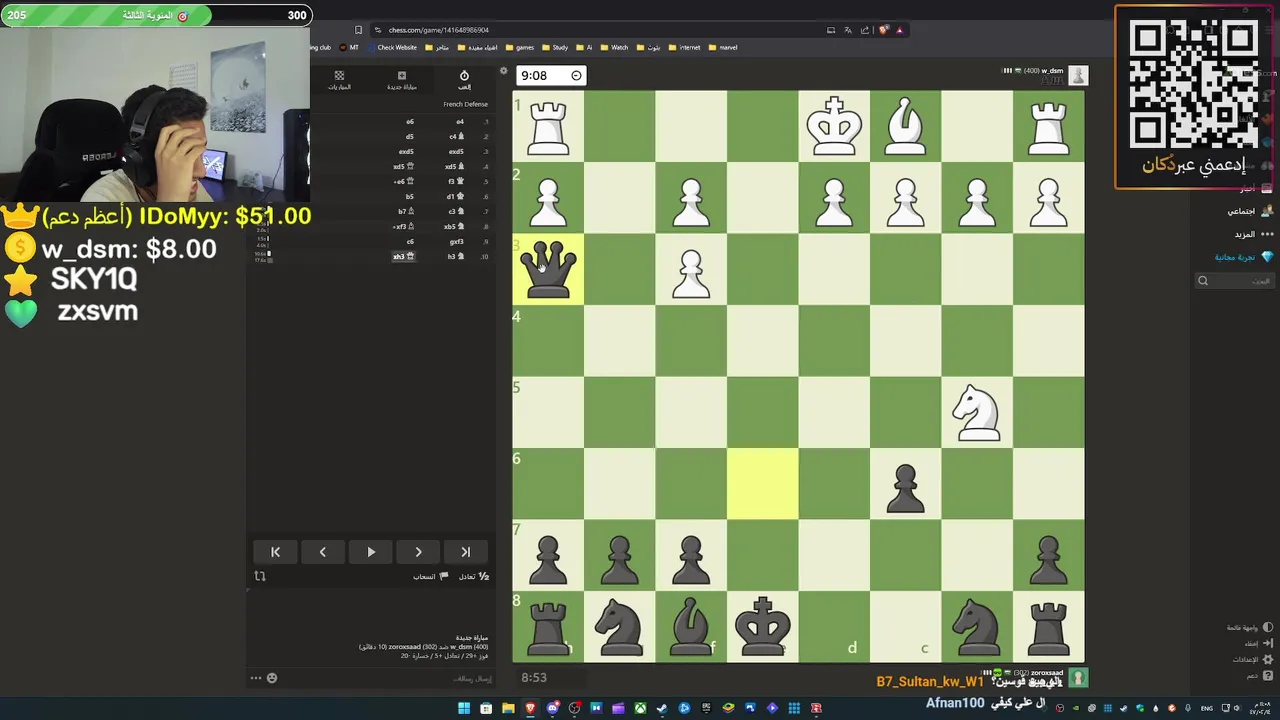Open the games bookmarks folder
The width and height of the screenshot is (1280, 720).
(x=520, y=47)
